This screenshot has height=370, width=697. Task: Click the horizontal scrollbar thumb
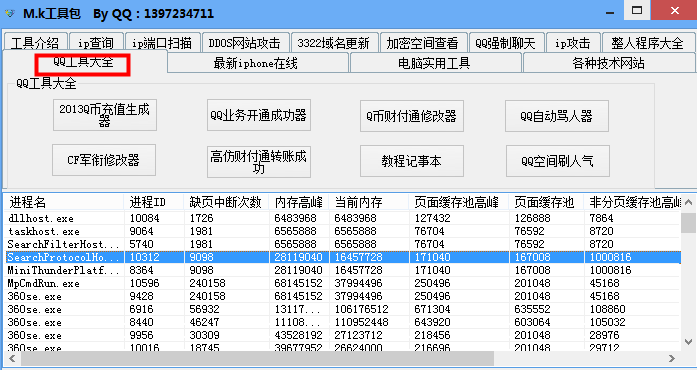coord(257,358)
